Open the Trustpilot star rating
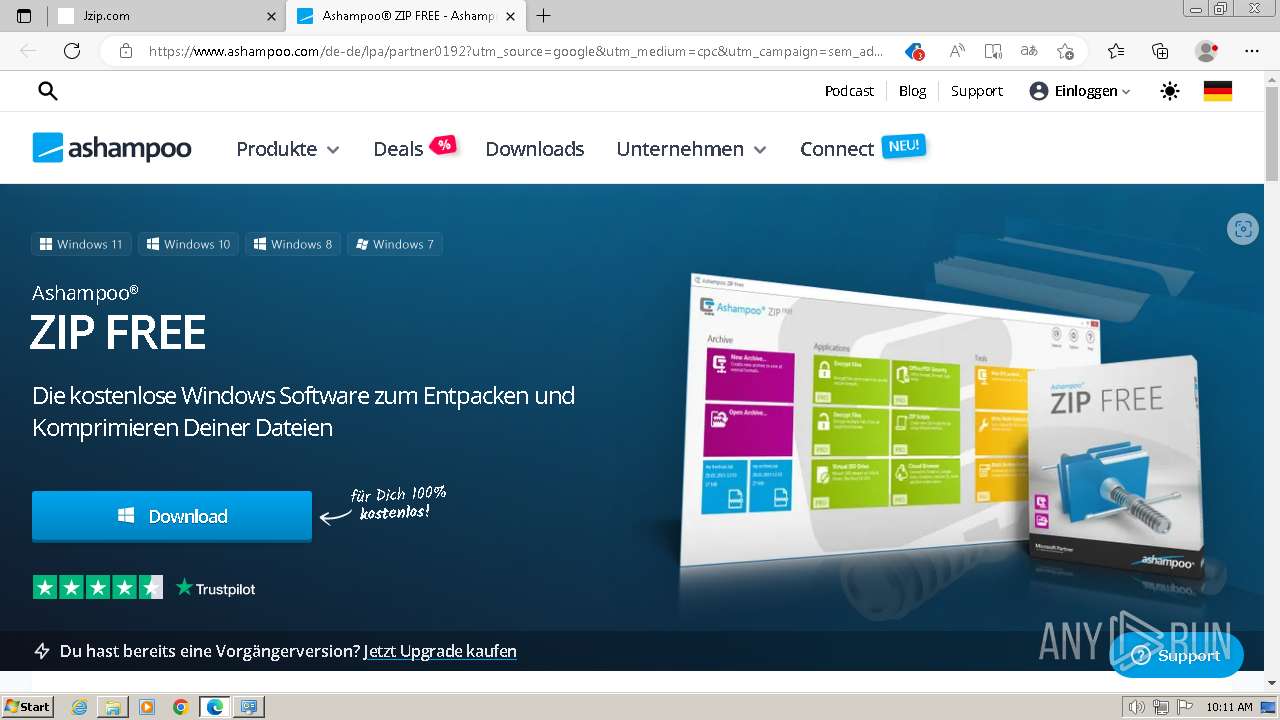Viewport: 1280px width, 720px height. point(144,588)
